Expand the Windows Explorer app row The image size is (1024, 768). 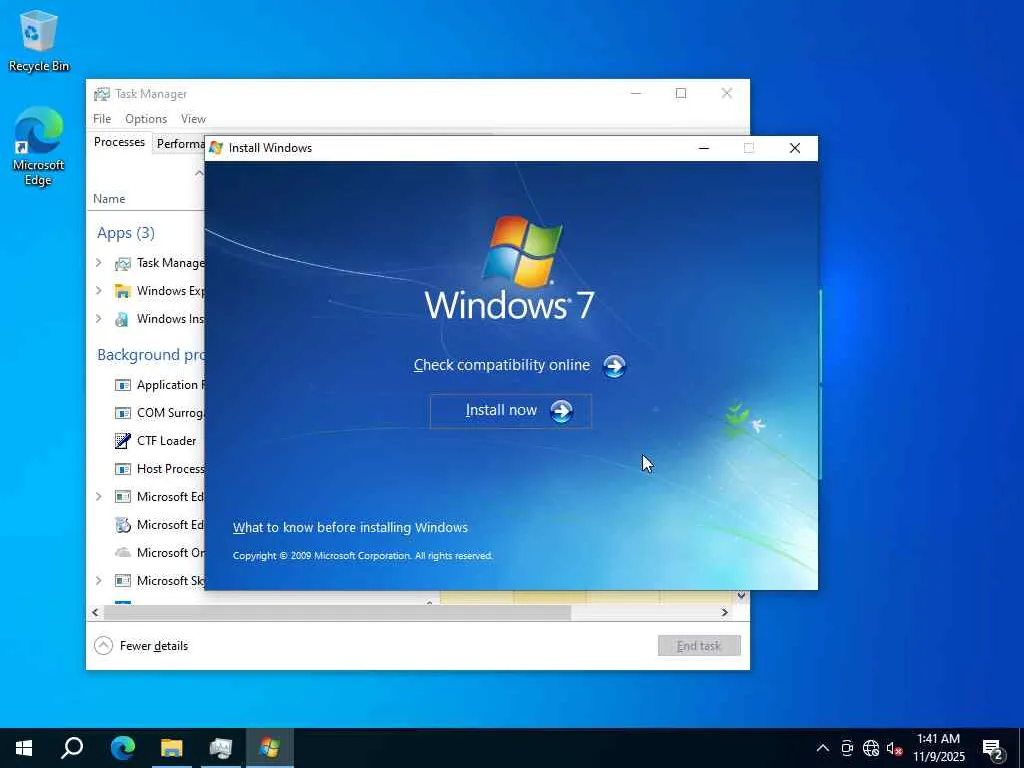click(x=99, y=291)
